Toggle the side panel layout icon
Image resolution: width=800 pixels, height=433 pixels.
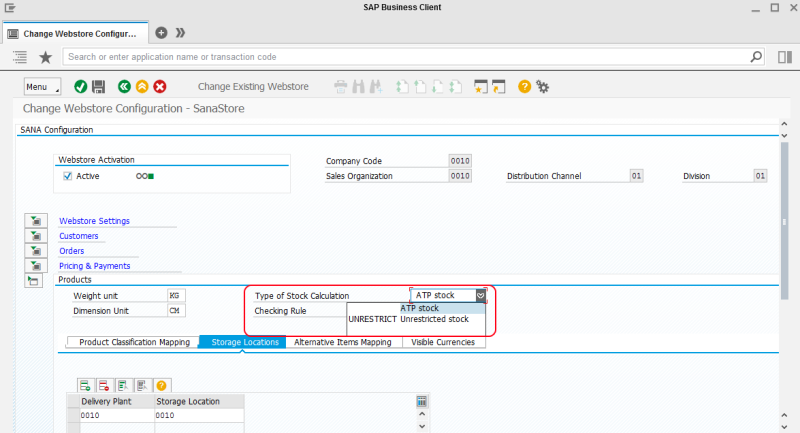785,57
